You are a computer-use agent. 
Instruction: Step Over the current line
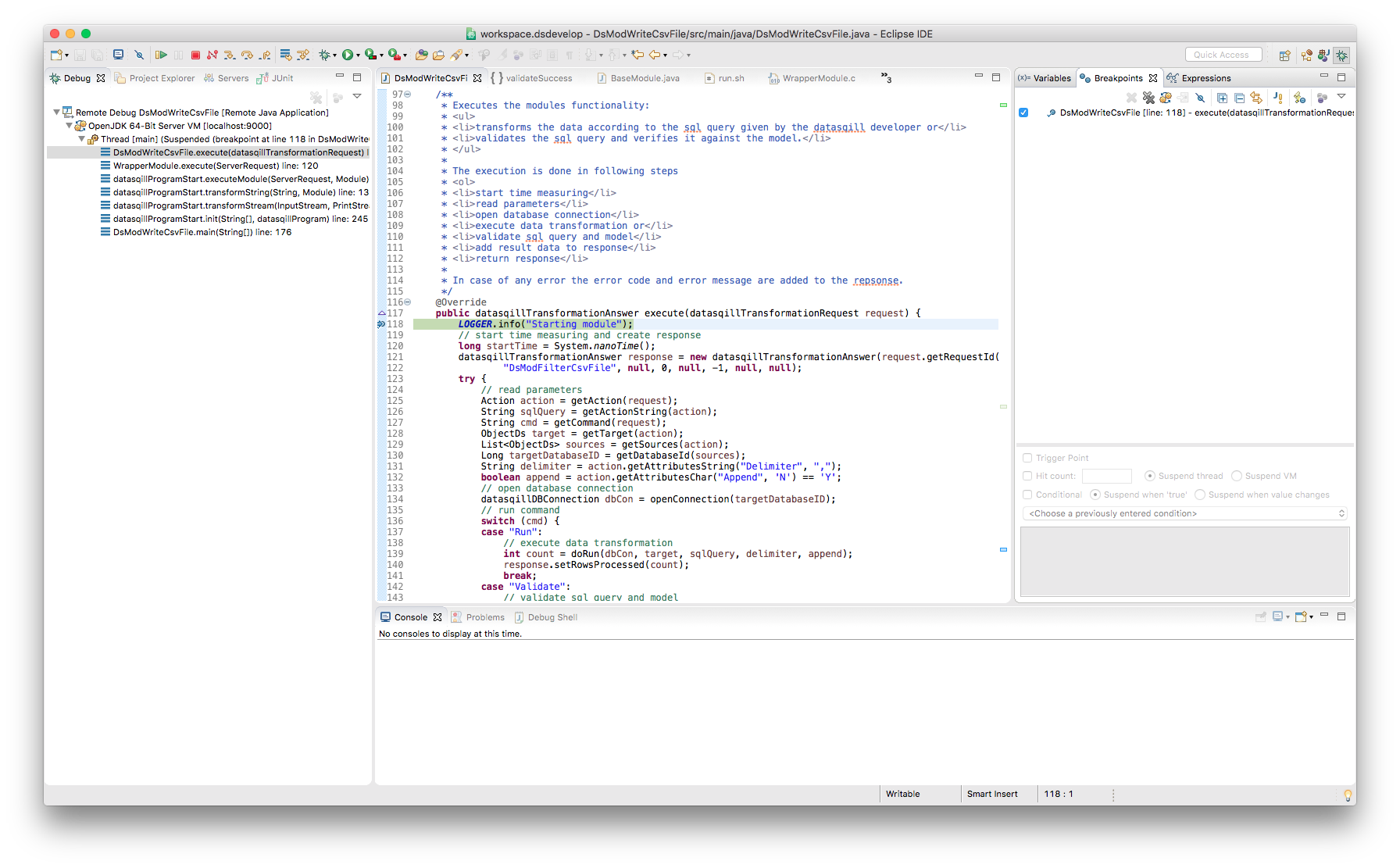[247, 55]
